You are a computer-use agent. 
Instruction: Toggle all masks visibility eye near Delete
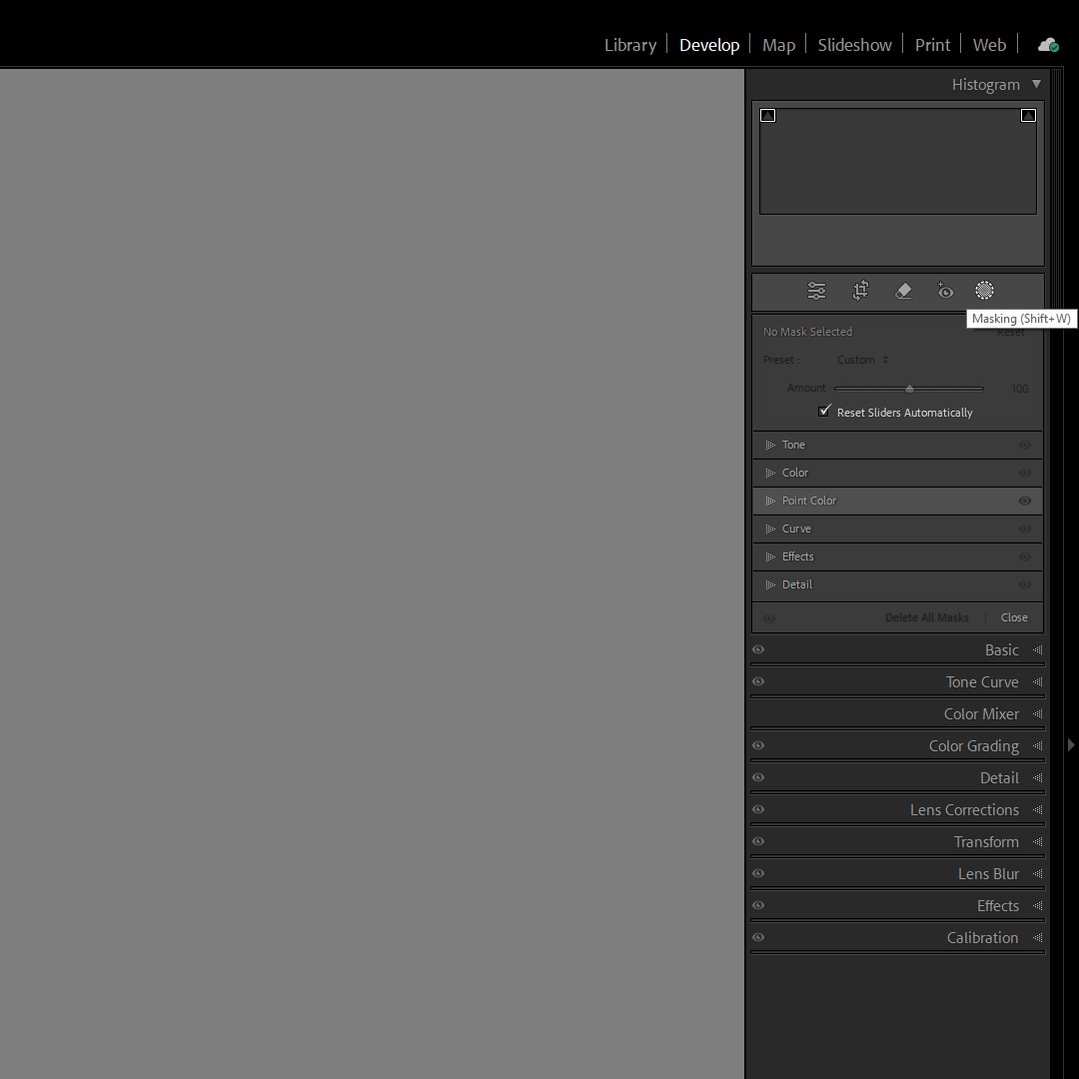pyautogui.click(x=769, y=619)
